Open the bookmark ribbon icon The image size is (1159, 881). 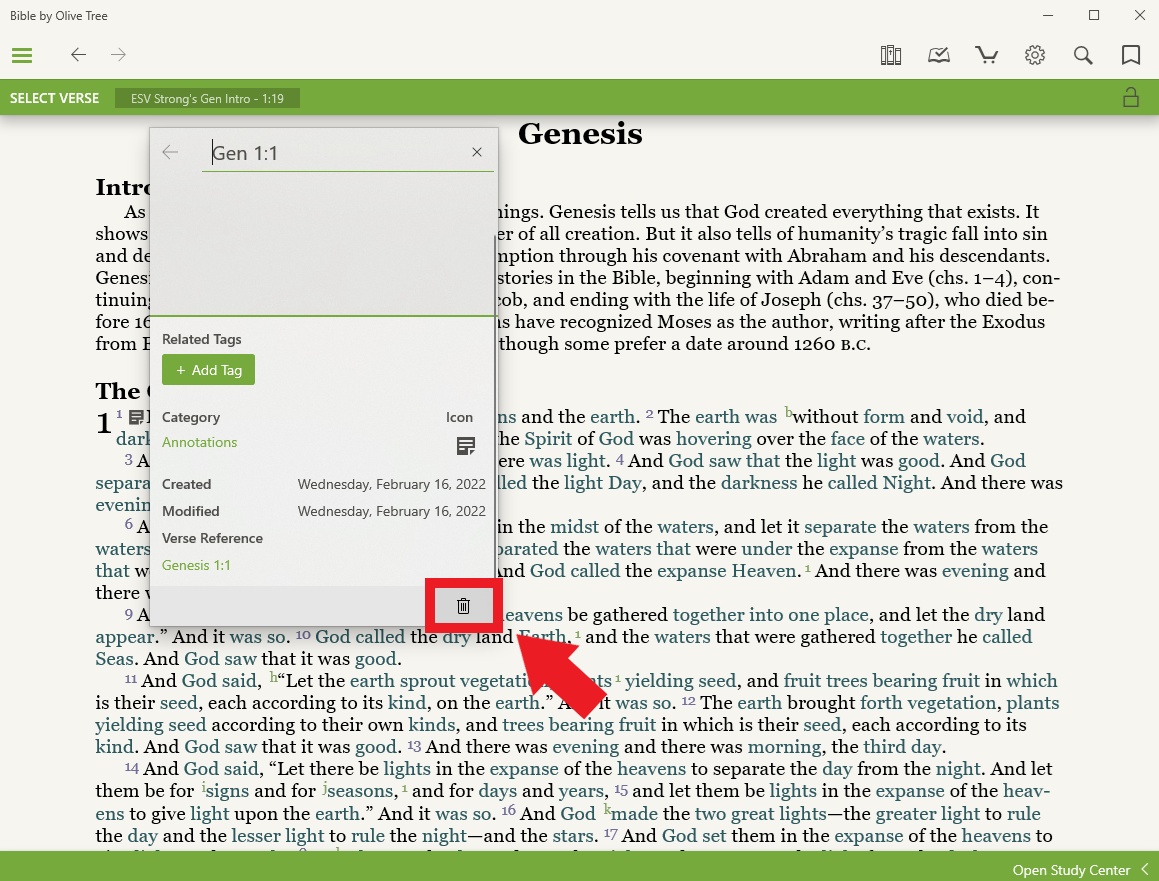tap(1131, 55)
